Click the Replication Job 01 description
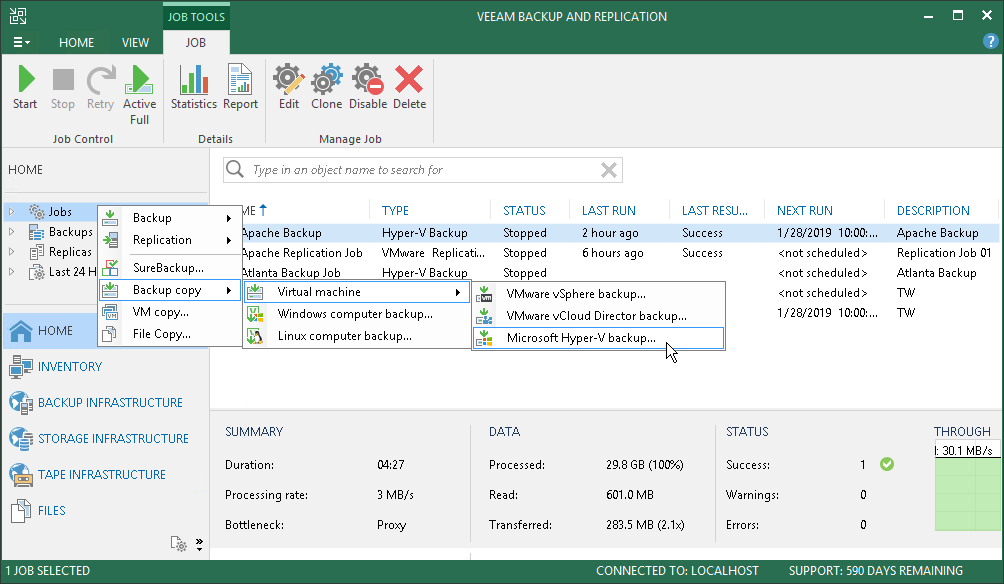The width and height of the screenshot is (1004, 584). point(944,253)
